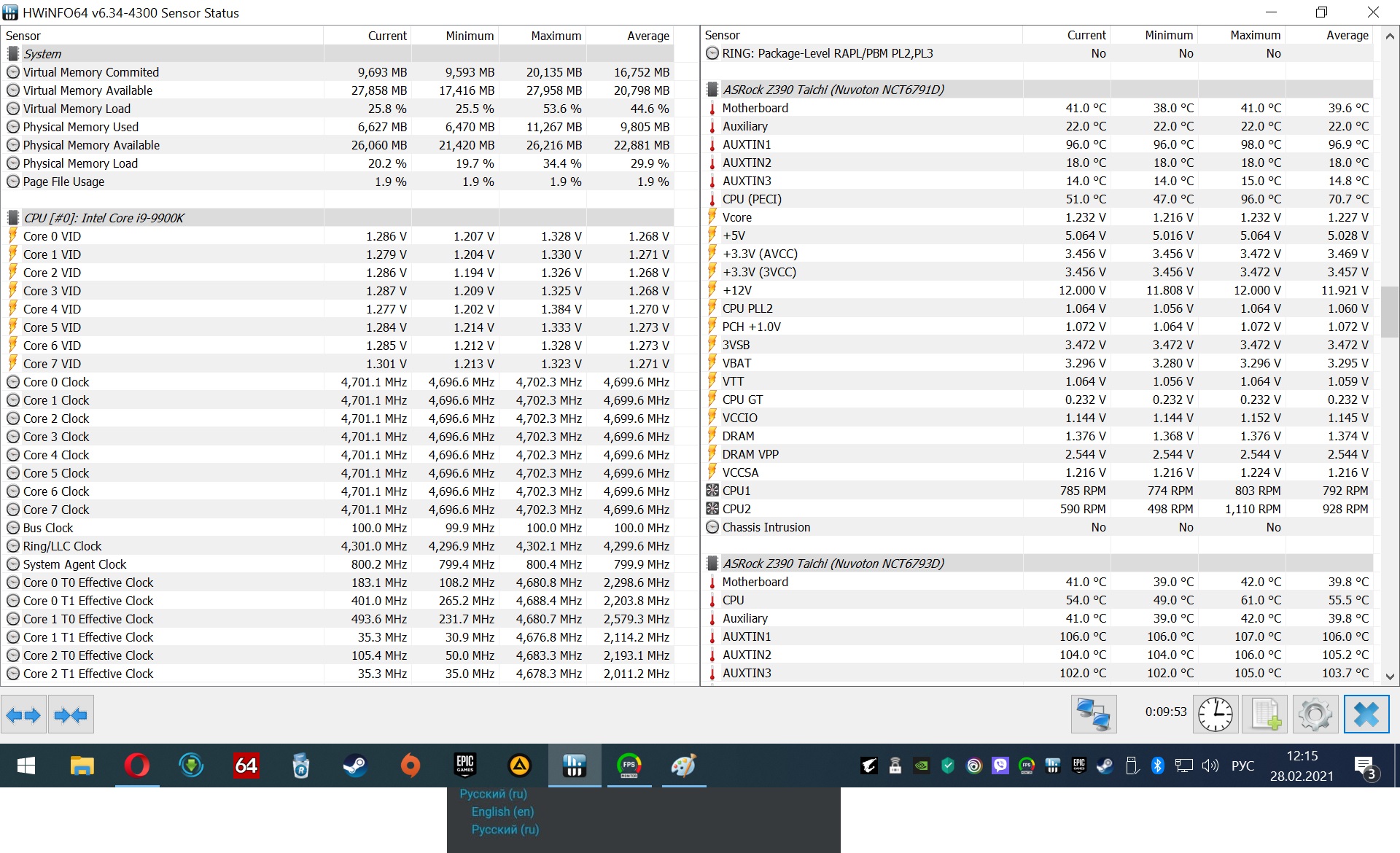1400x853 pixels.
Task: Select ASRock Z390 Taichi NCT6793D group header
Action: (x=833, y=564)
